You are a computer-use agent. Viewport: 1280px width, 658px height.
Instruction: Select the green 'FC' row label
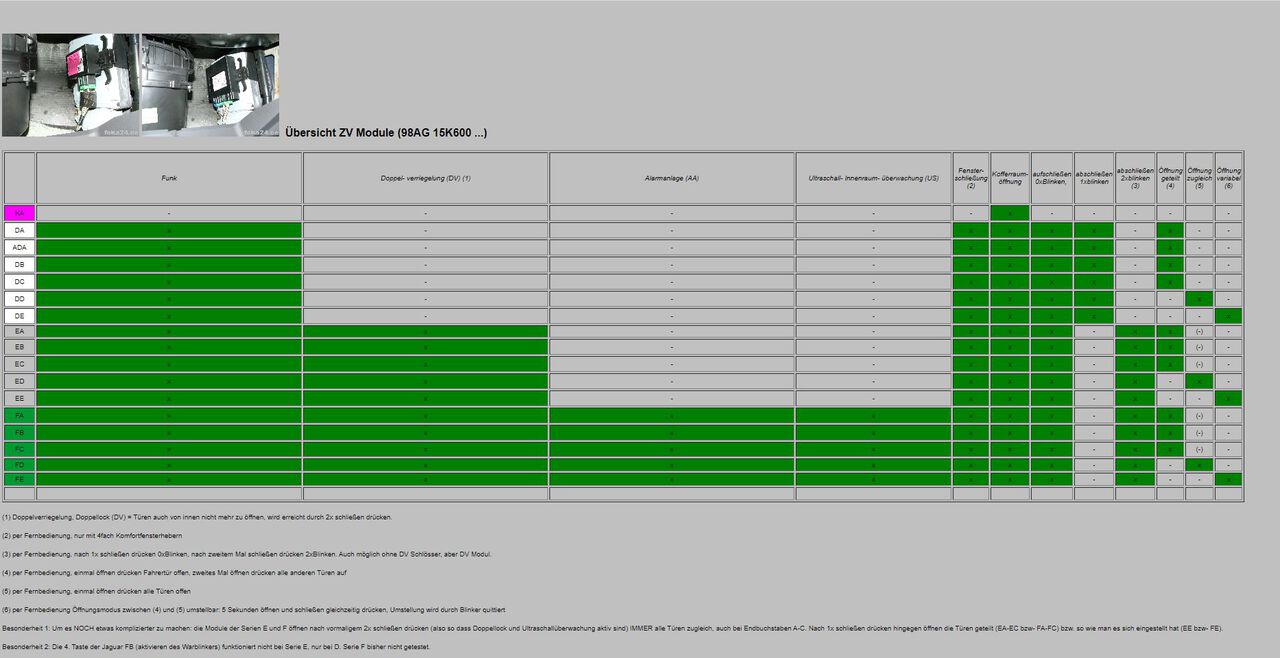(x=20, y=449)
